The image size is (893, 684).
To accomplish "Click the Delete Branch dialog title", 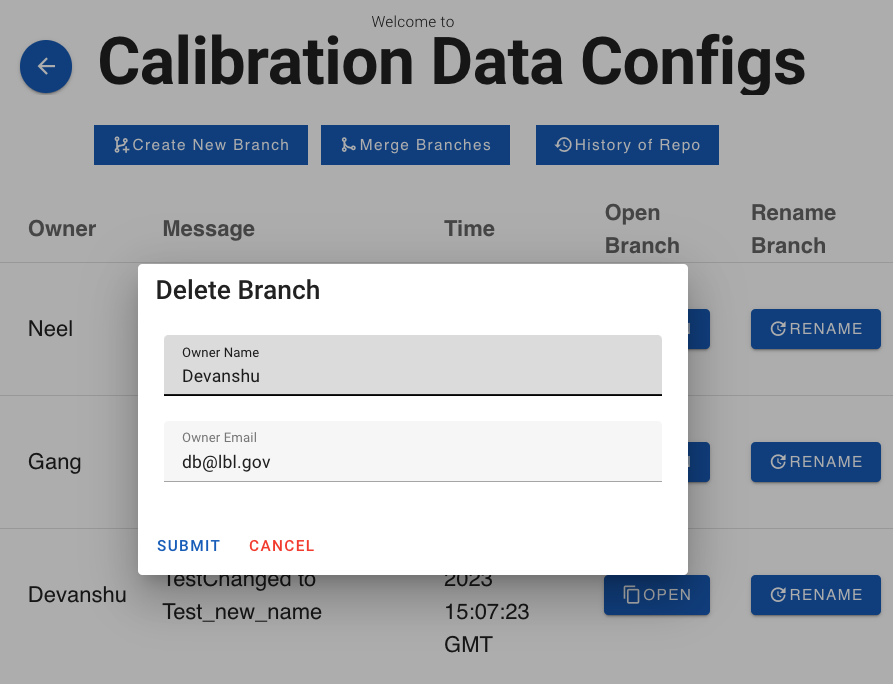I will click(238, 290).
